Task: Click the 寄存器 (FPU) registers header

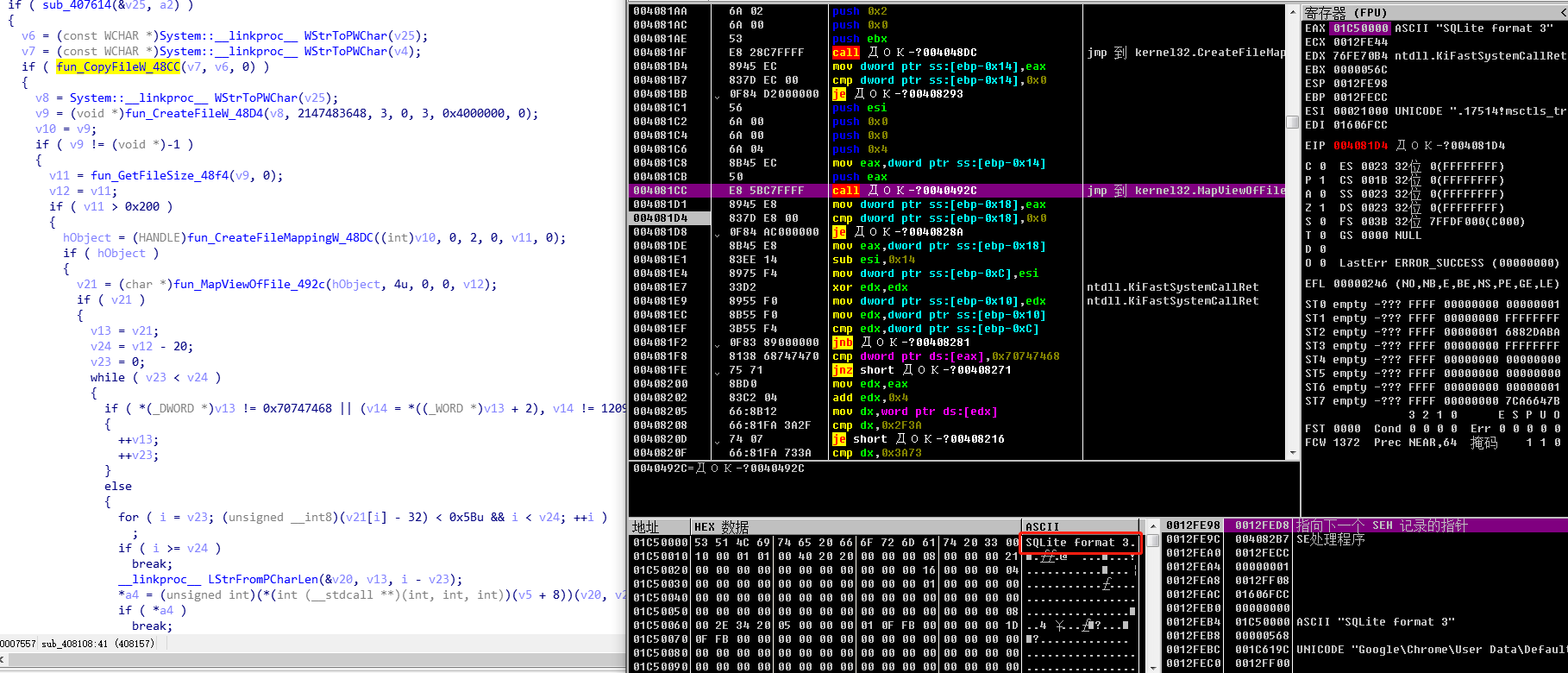Action: click(1345, 12)
